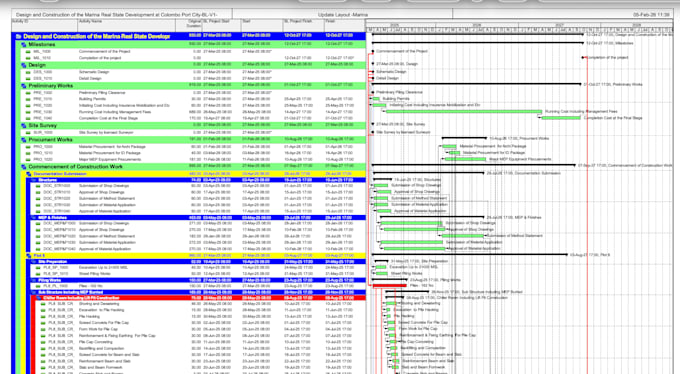Image resolution: width=680 pixels, height=374 pixels.
Task: Click activity icon for Slab and Beam Formwork
Action: click(x=43, y=367)
